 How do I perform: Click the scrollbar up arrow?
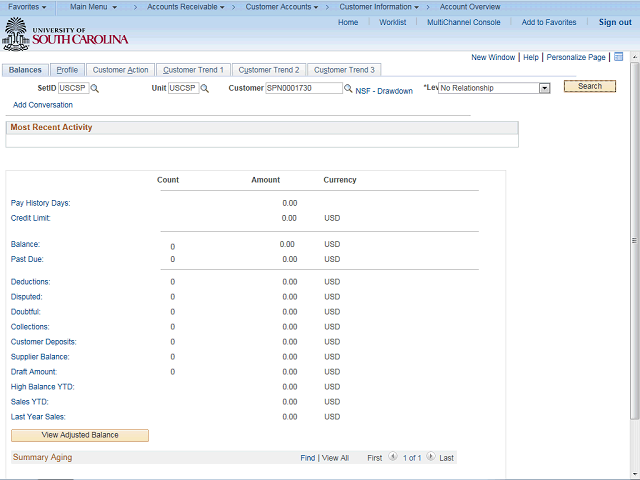[x=634, y=57]
